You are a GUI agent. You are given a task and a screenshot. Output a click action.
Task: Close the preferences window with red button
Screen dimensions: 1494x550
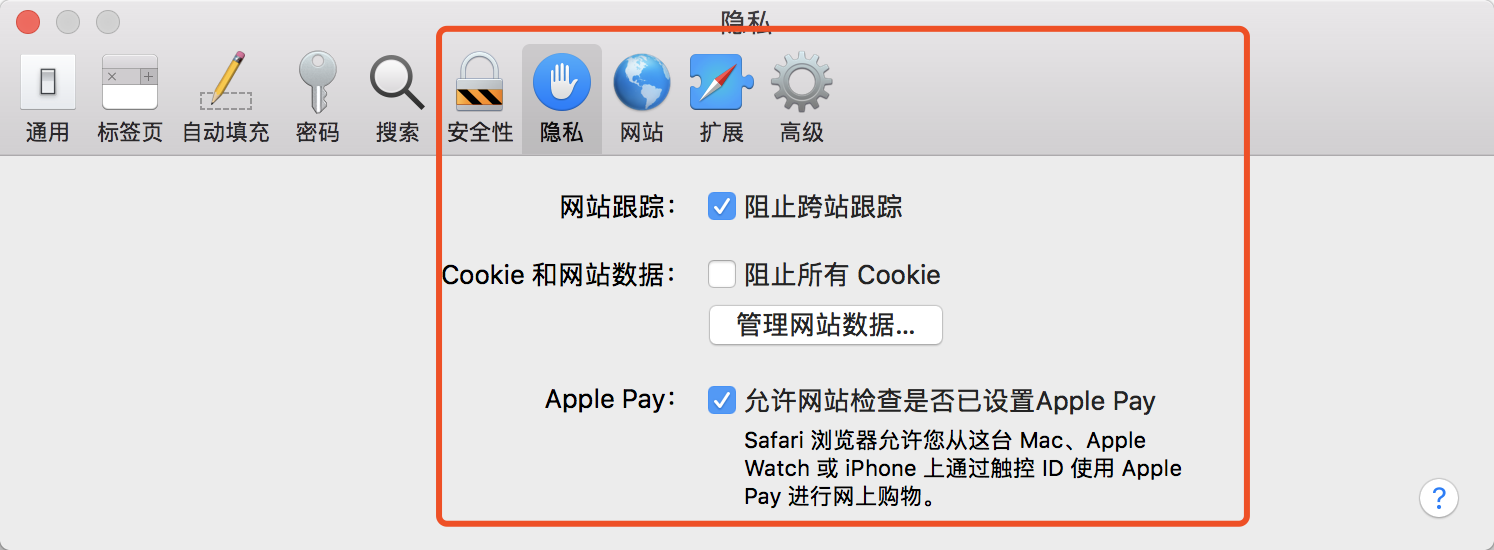[28, 21]
